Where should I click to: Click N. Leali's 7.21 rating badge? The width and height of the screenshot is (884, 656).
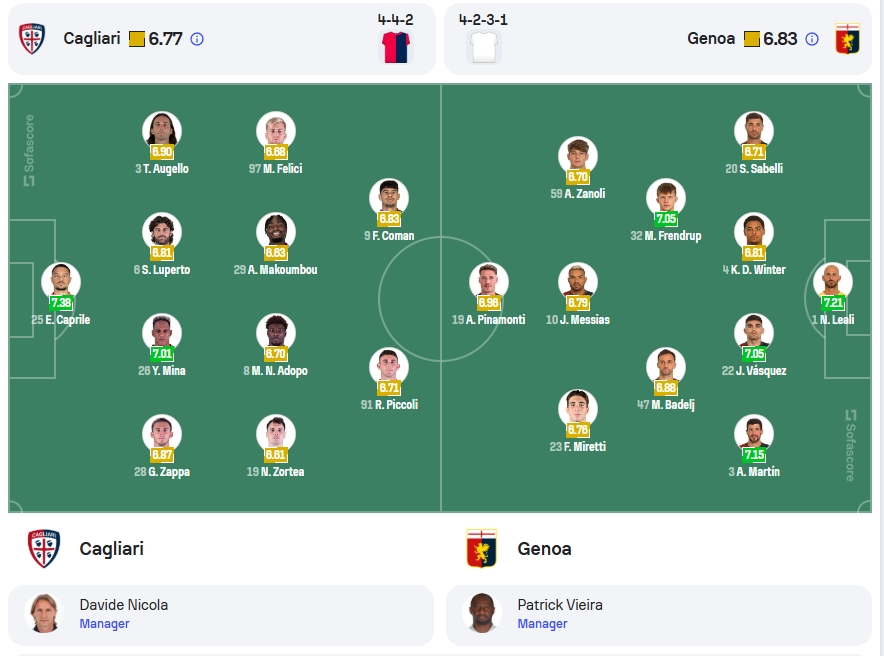coord(833,303)
